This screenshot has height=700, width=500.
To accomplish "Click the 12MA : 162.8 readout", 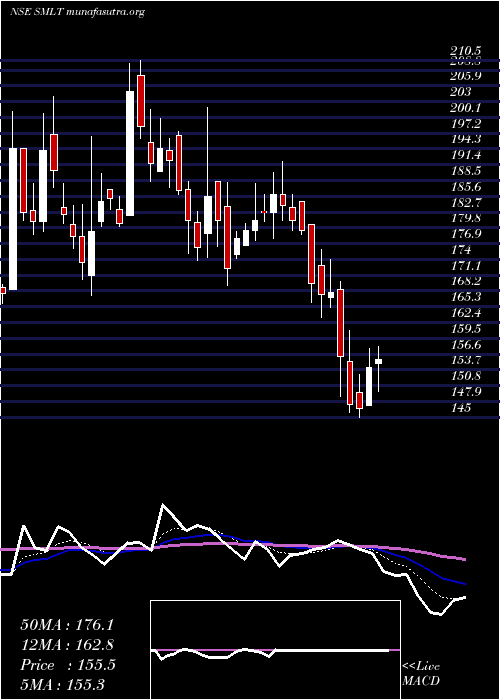I will point(67,645).
